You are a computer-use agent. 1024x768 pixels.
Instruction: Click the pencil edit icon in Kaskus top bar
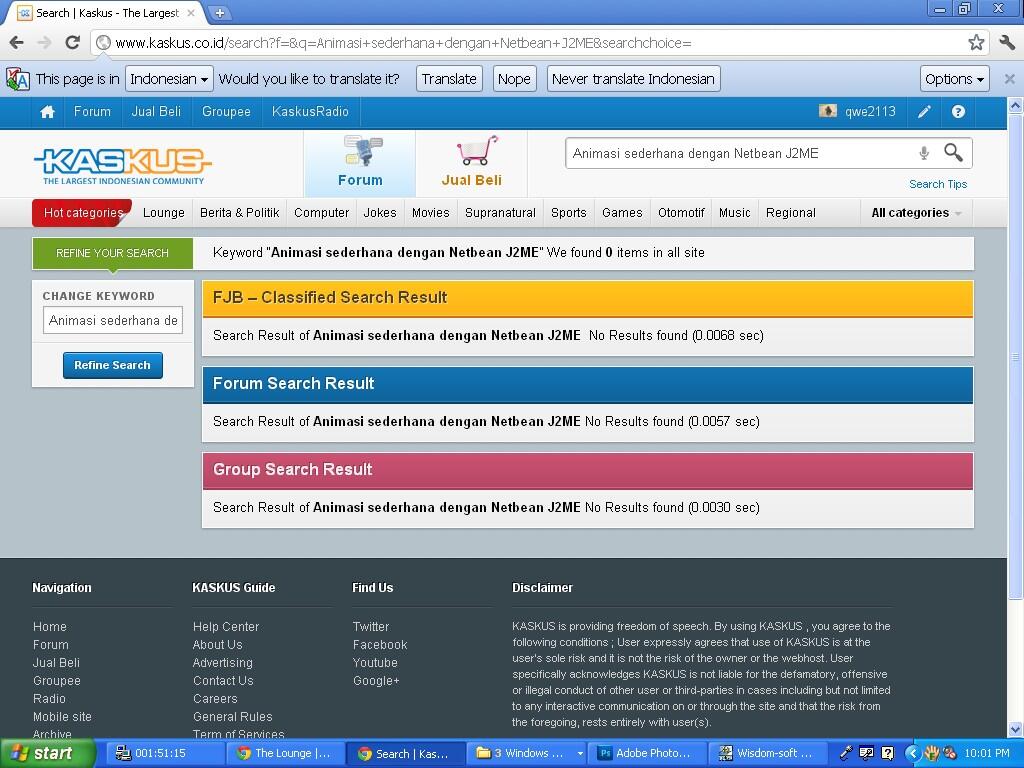pos(924,112)
